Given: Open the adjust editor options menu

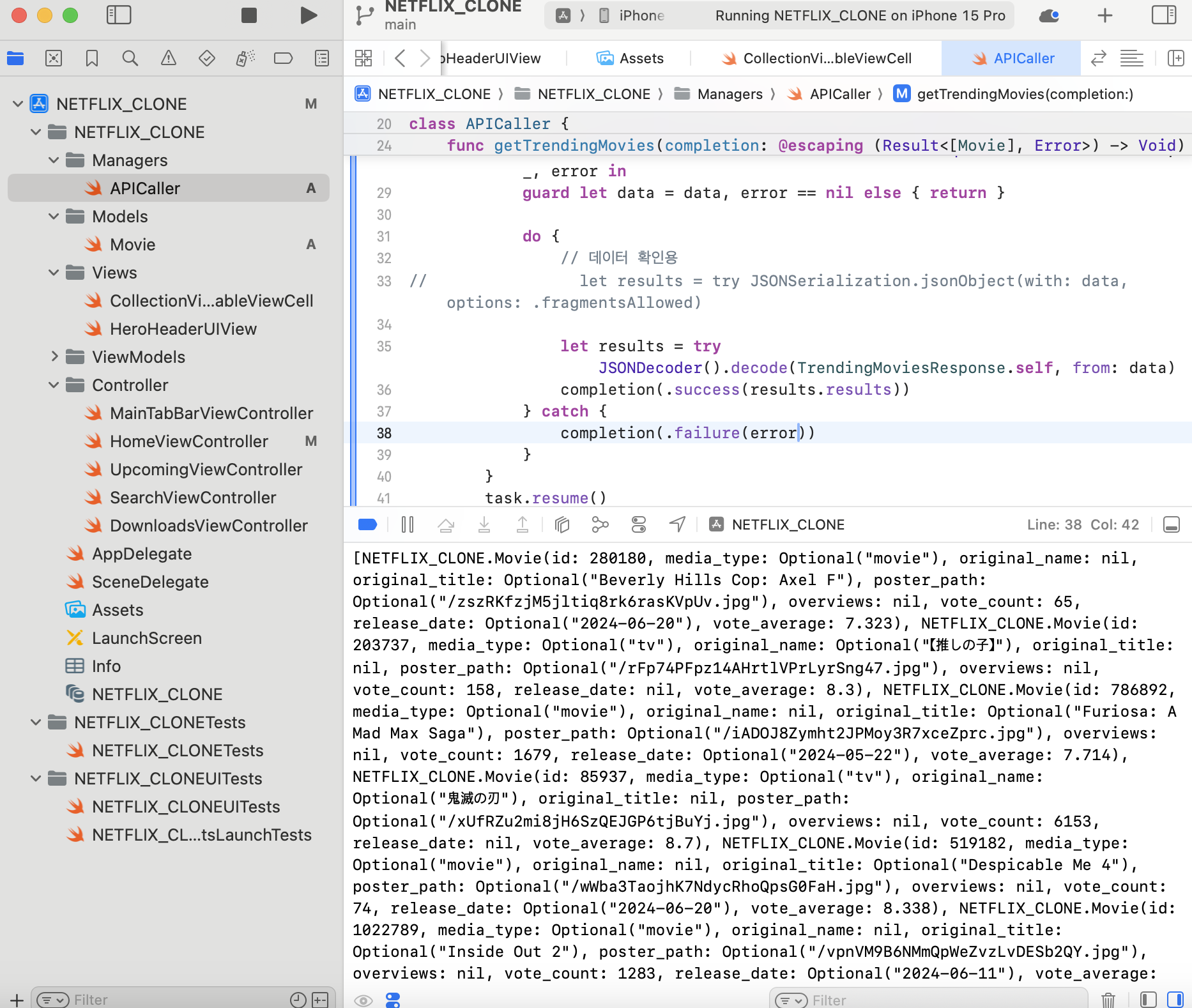Looking at the screenshot, I should click(1132, 59).
